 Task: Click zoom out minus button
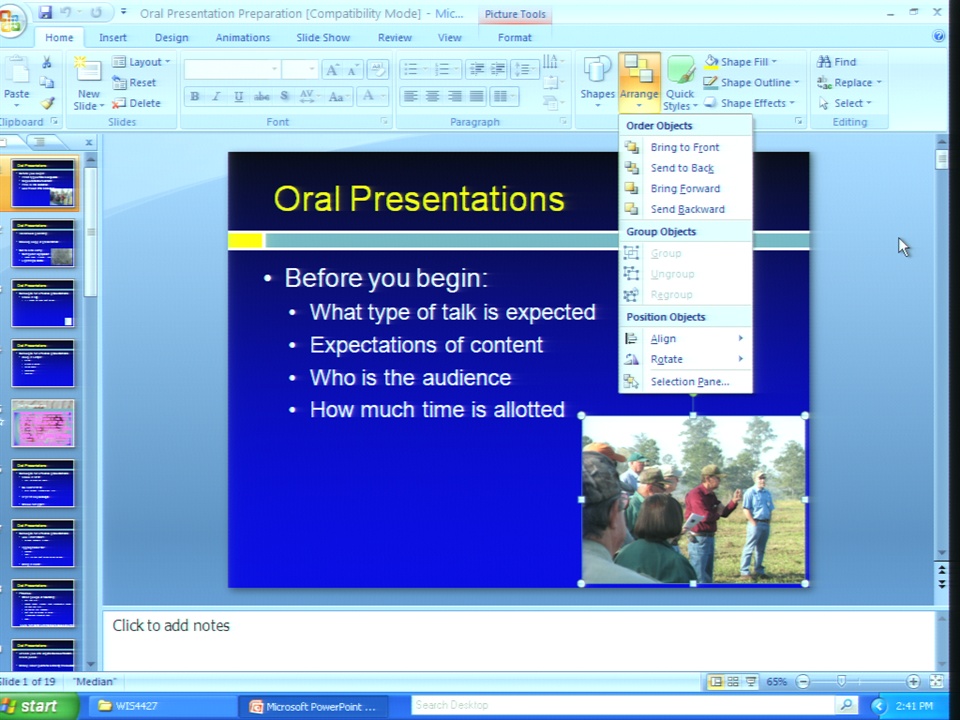pos(803,681)
